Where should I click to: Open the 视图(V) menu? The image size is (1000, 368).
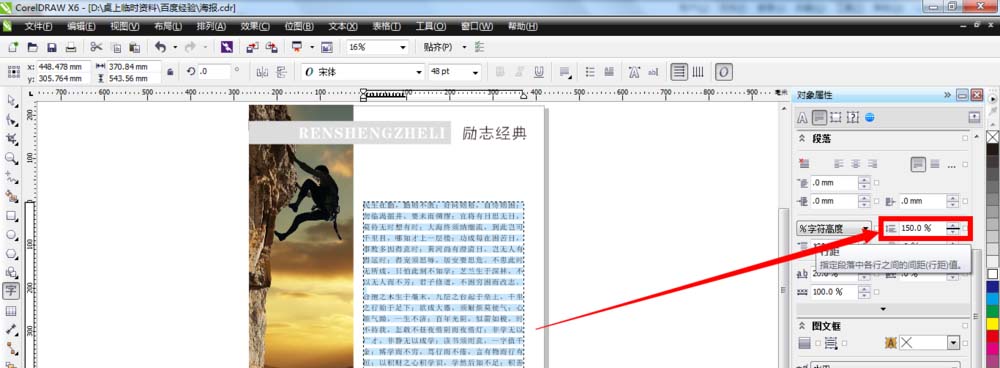pos(124,27)
